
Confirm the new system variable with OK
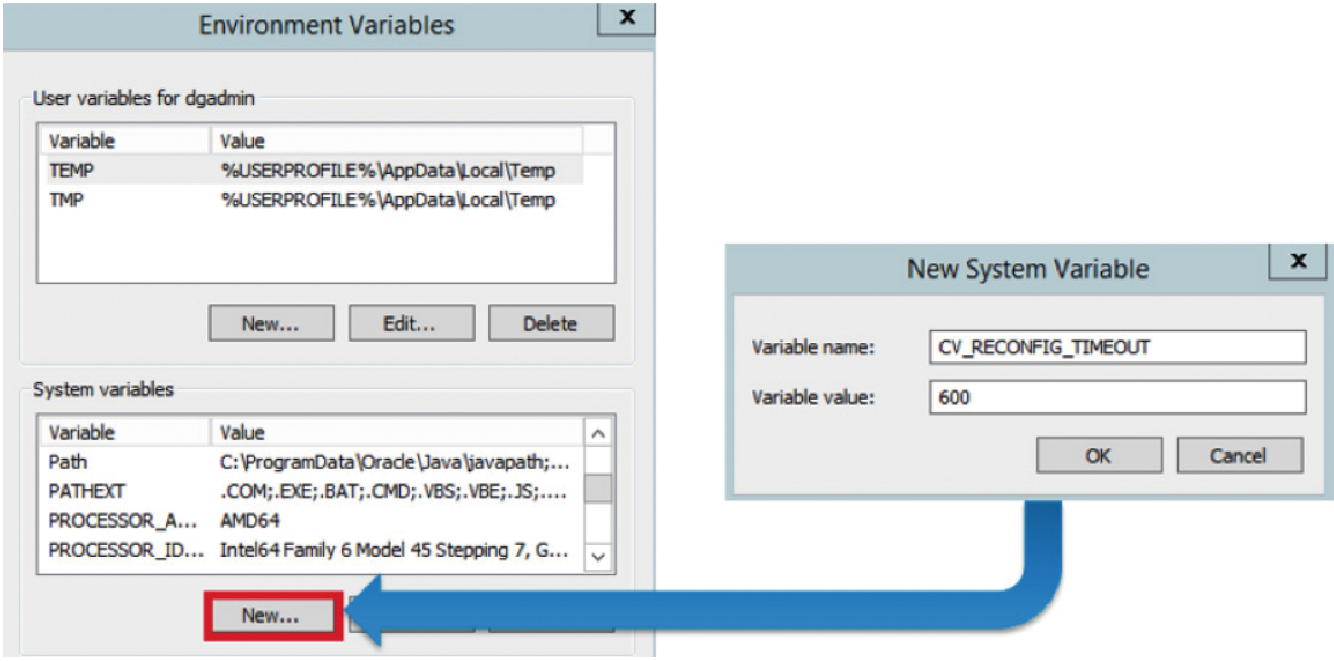click(x=1098, y=456)
